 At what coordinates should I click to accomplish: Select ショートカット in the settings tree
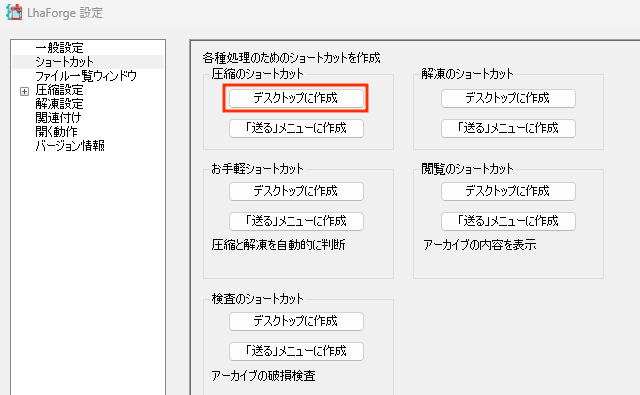pos(64,62)
